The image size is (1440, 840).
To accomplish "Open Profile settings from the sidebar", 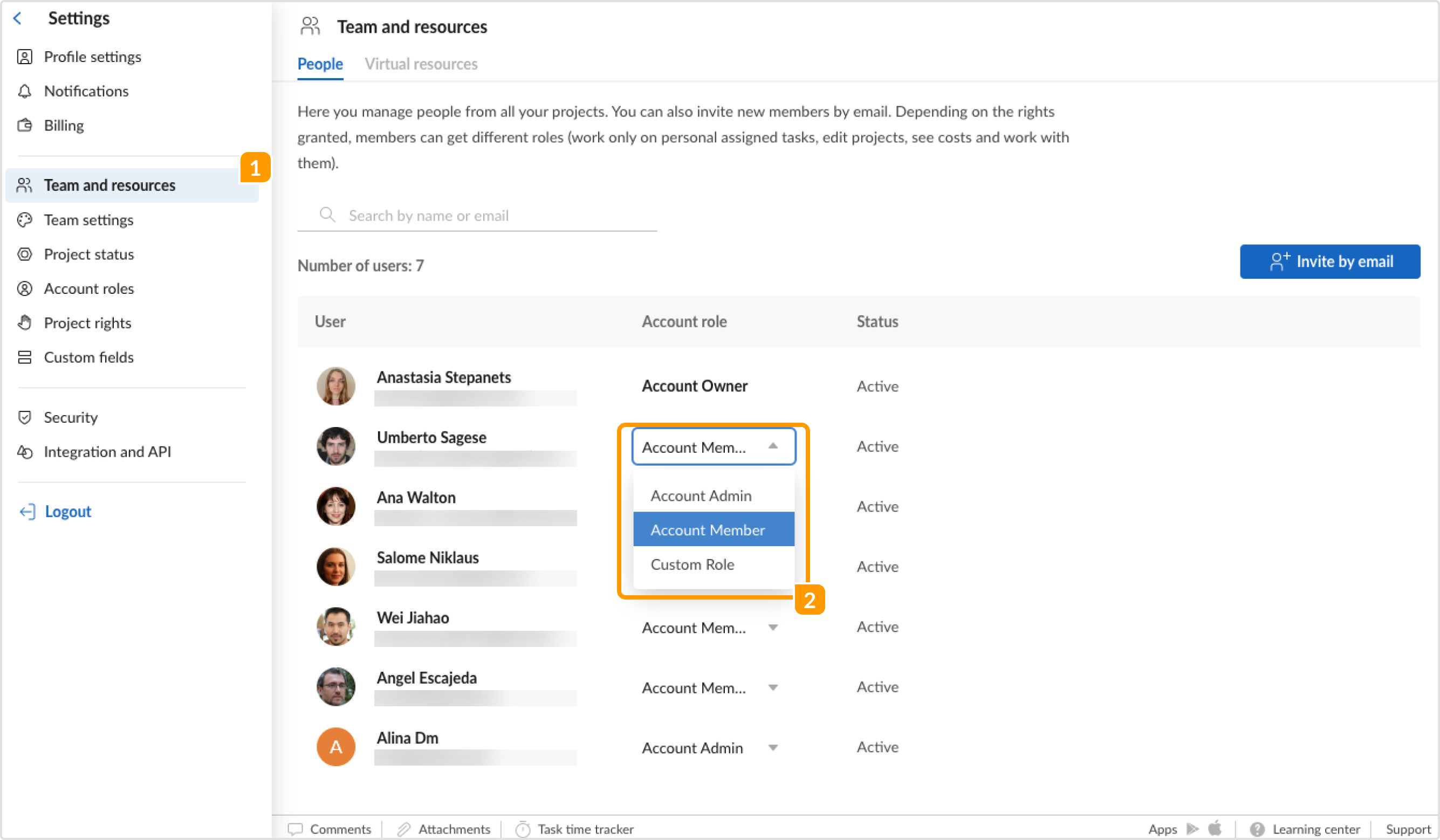I will 92,57.
